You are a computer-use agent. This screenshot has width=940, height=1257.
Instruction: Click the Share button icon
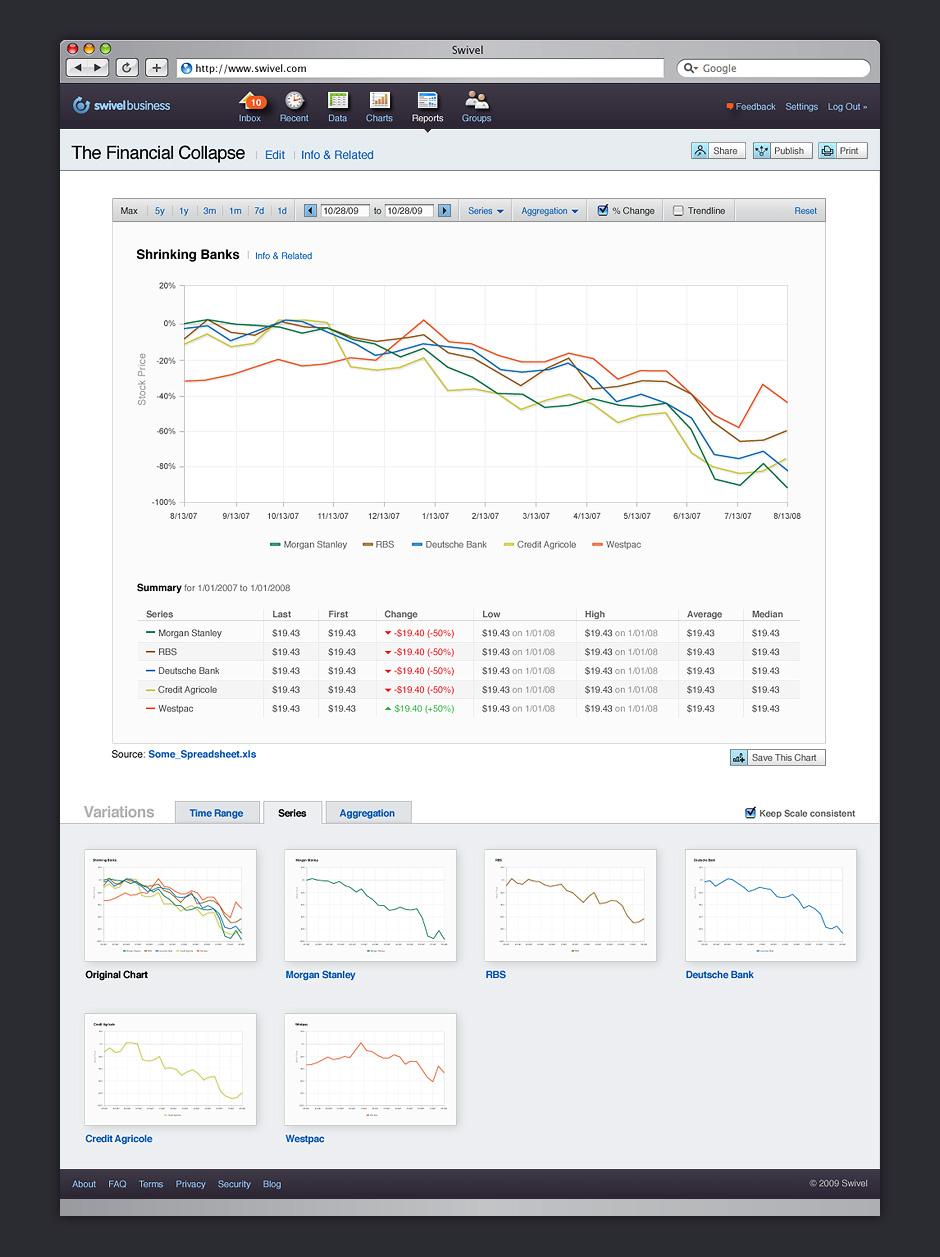coord(701,151)
